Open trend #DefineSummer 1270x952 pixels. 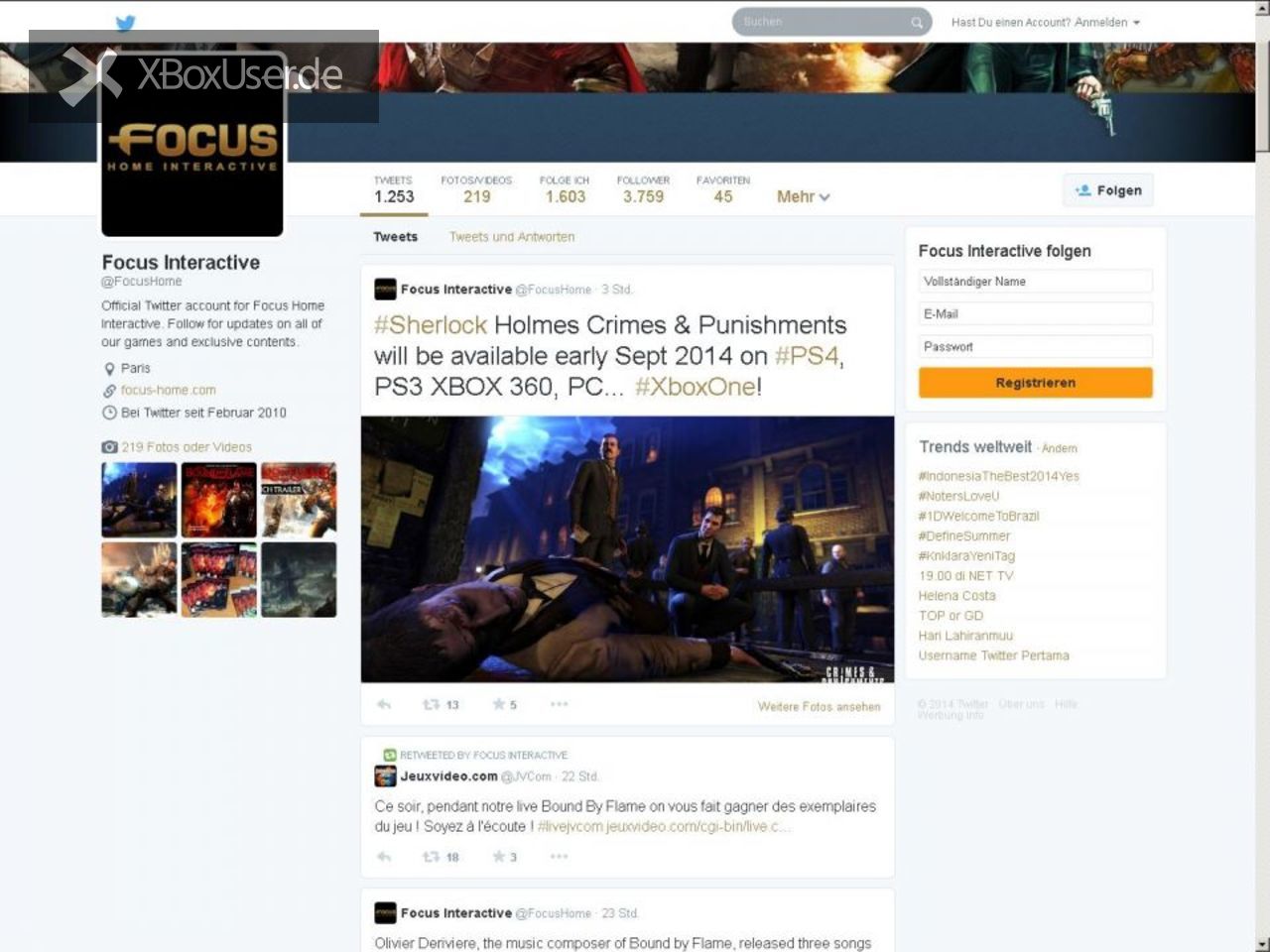point(963,535)
